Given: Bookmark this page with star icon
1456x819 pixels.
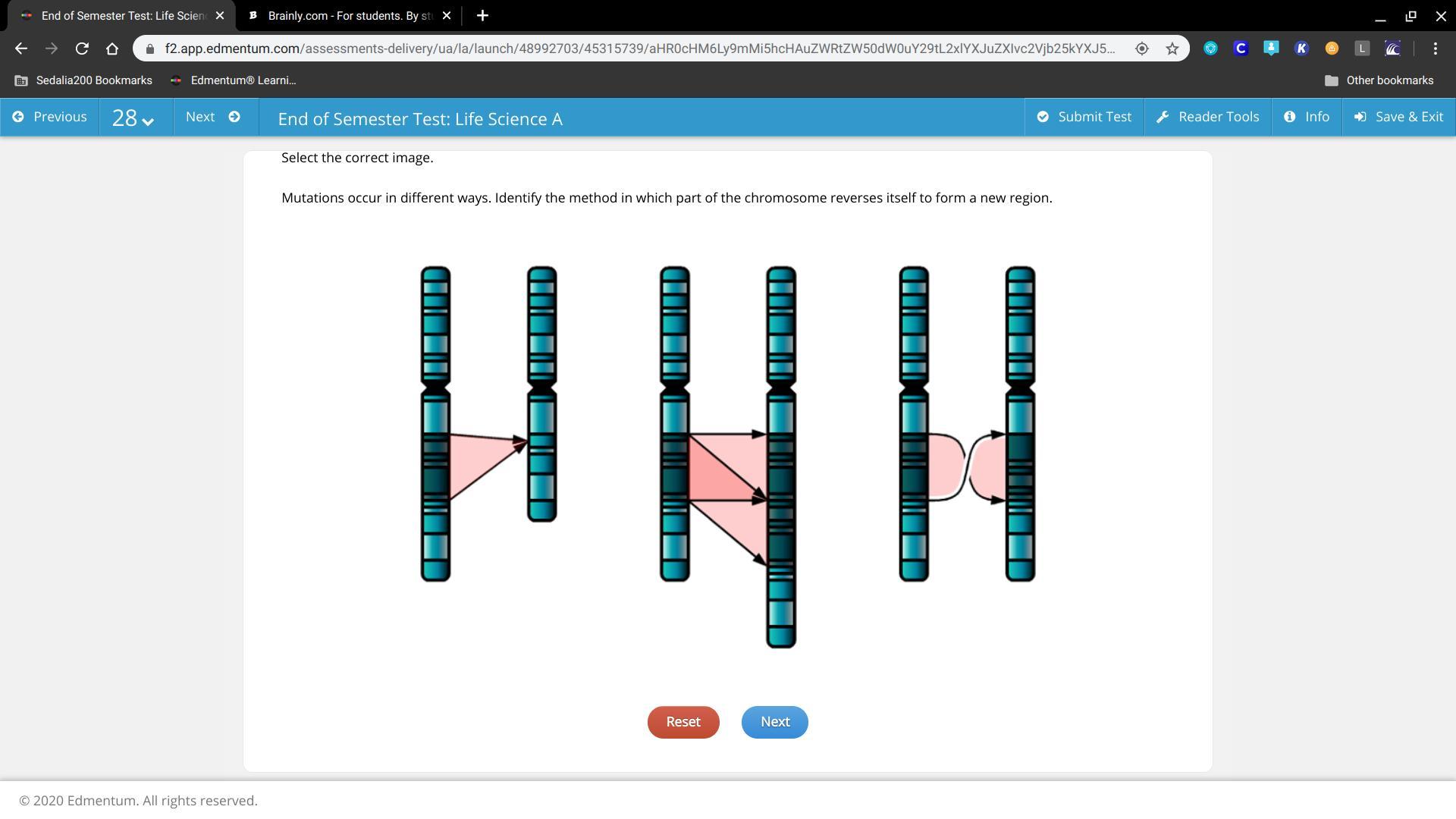Looking at the screenshot, I should pyautogui.click(x=1172, y=49).
